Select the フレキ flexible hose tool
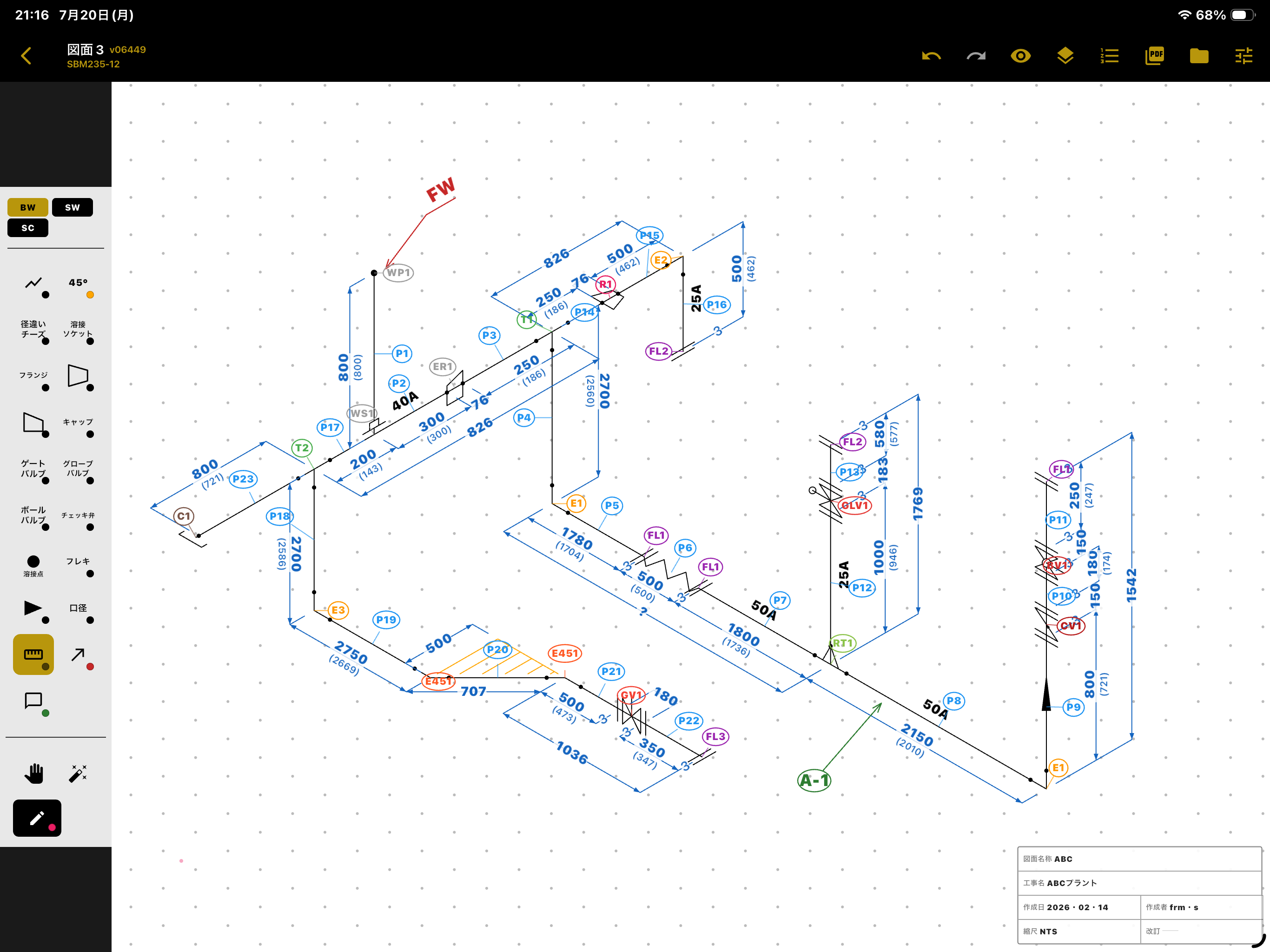This screenshot has height=952, width=1270. coord(78,562)
